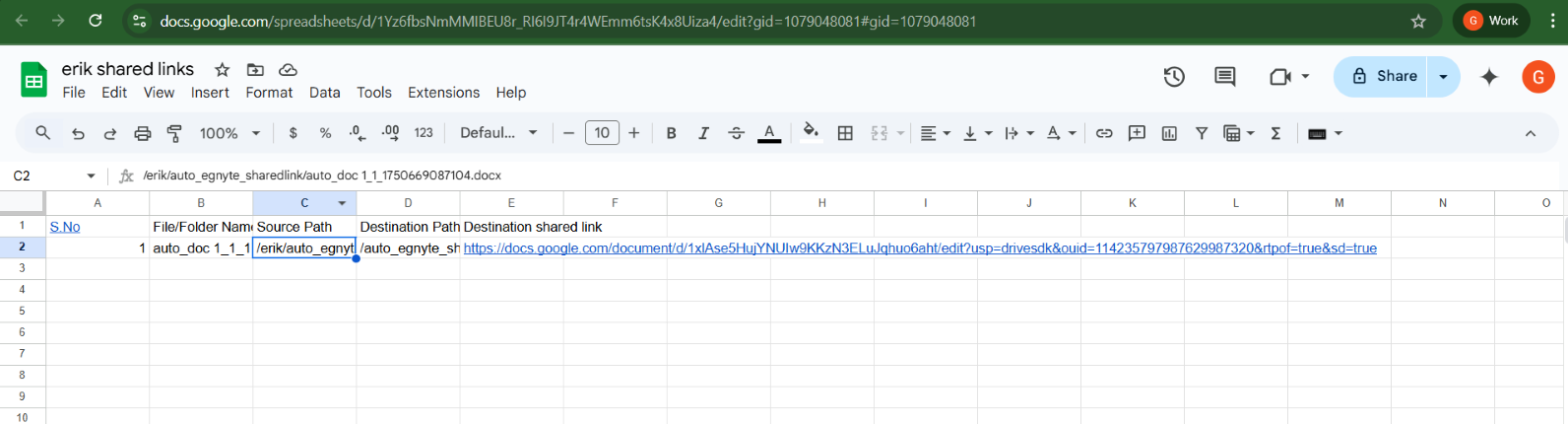1568x424 pixels.
Task: Click the paint format roller icon
Action: [x=174, y=133]
